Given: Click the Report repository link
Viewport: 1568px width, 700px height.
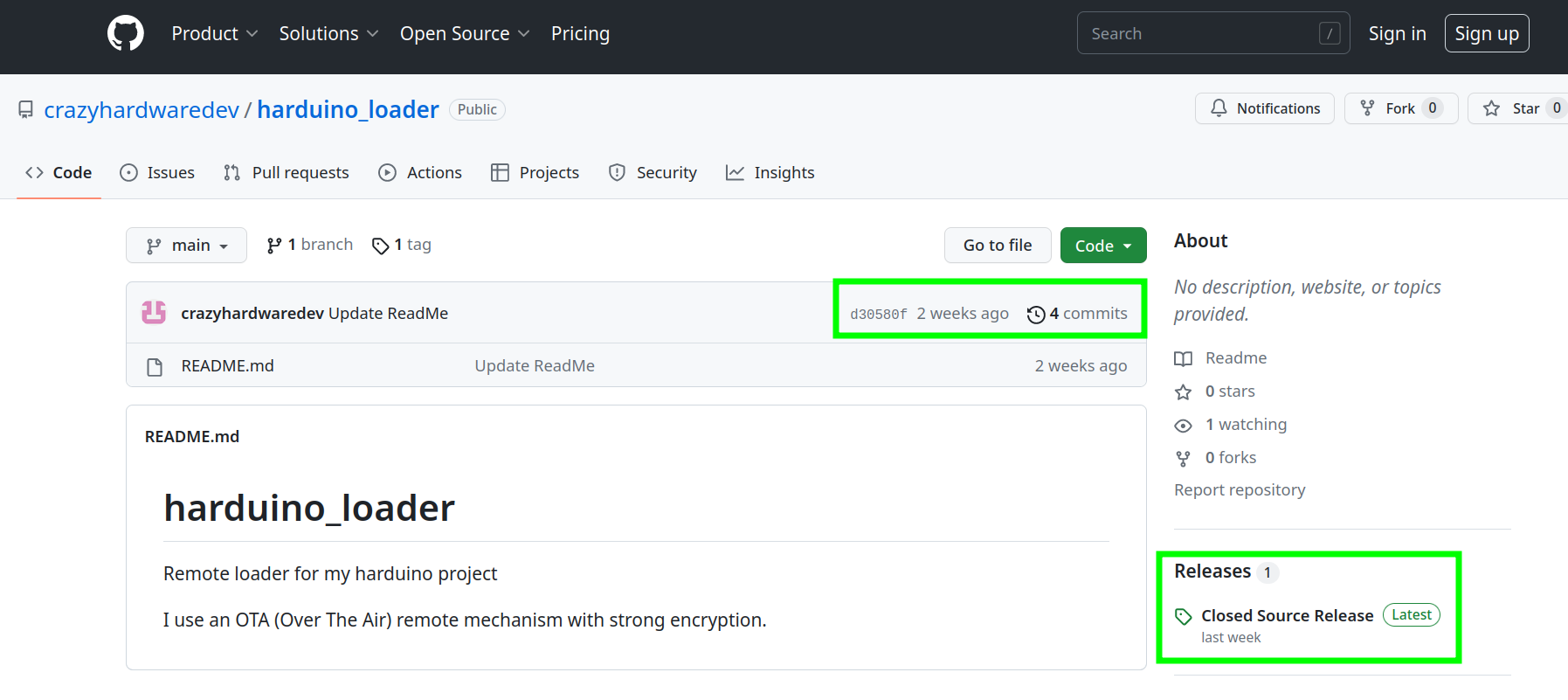Looking at the screenshot, I should (1240, 490).
